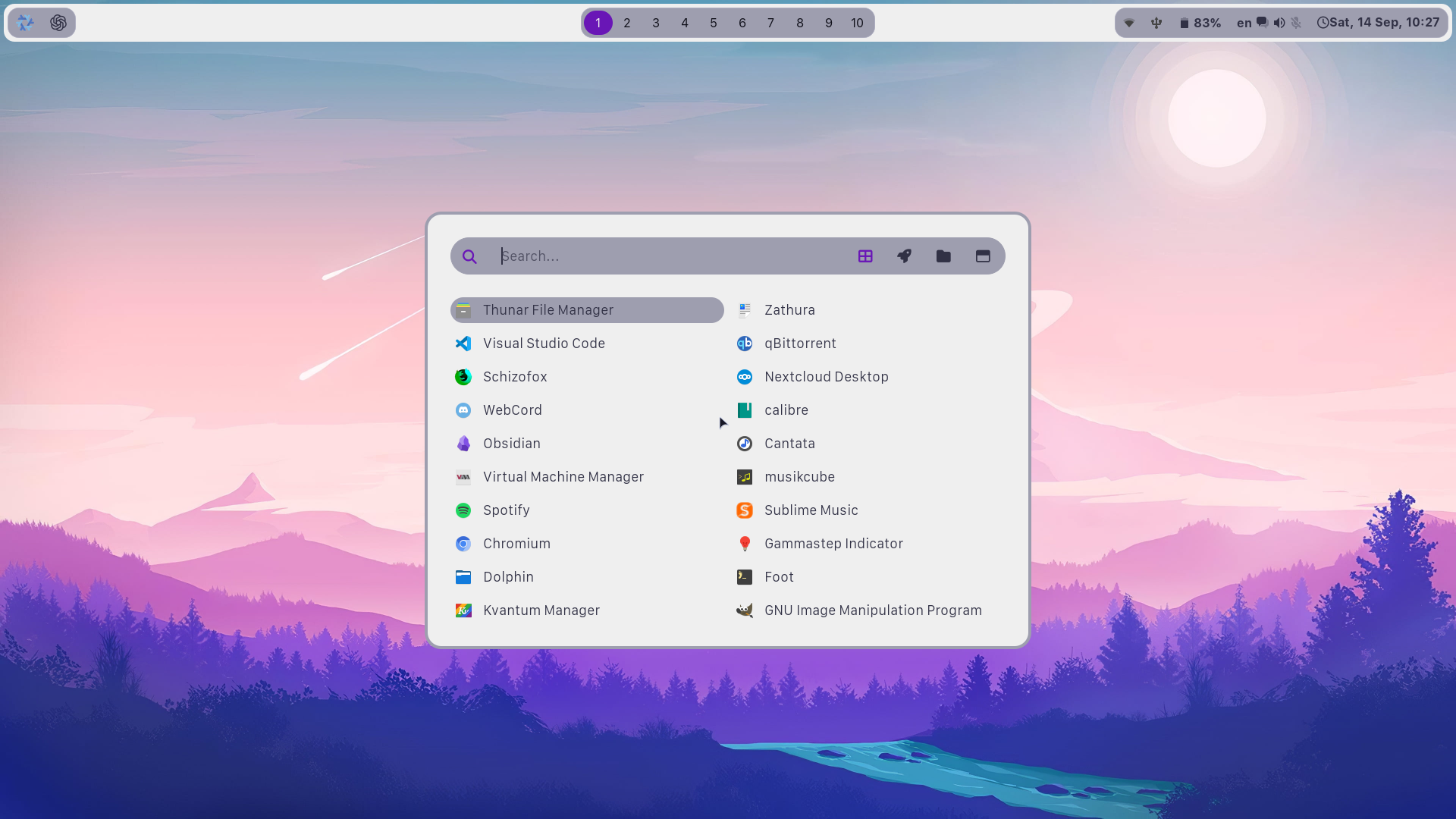
Task: Launch Spotify
Action: (587, 510)
